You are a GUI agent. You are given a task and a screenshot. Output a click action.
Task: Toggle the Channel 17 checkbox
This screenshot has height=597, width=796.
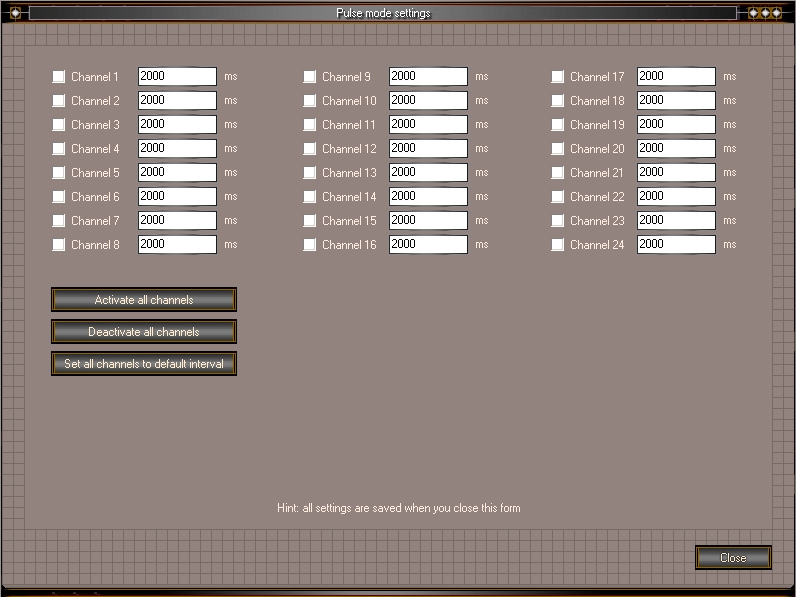[558, 77]
